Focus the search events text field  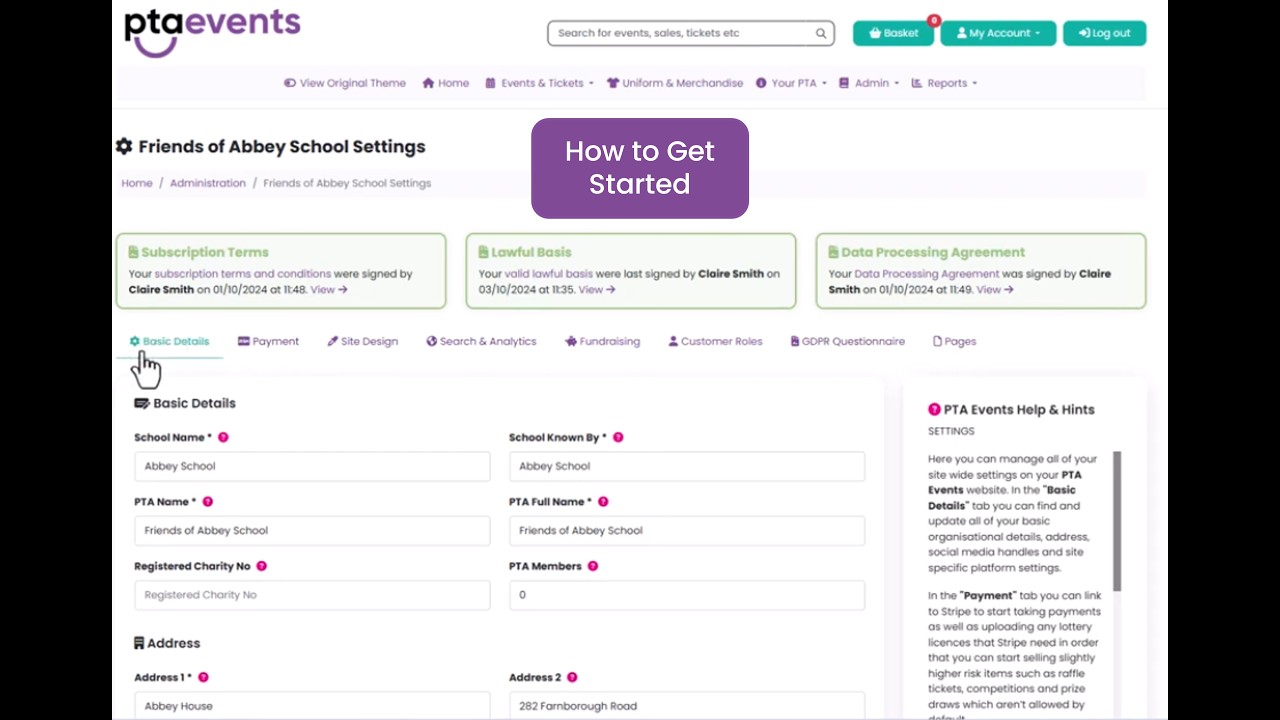point(683,33)
